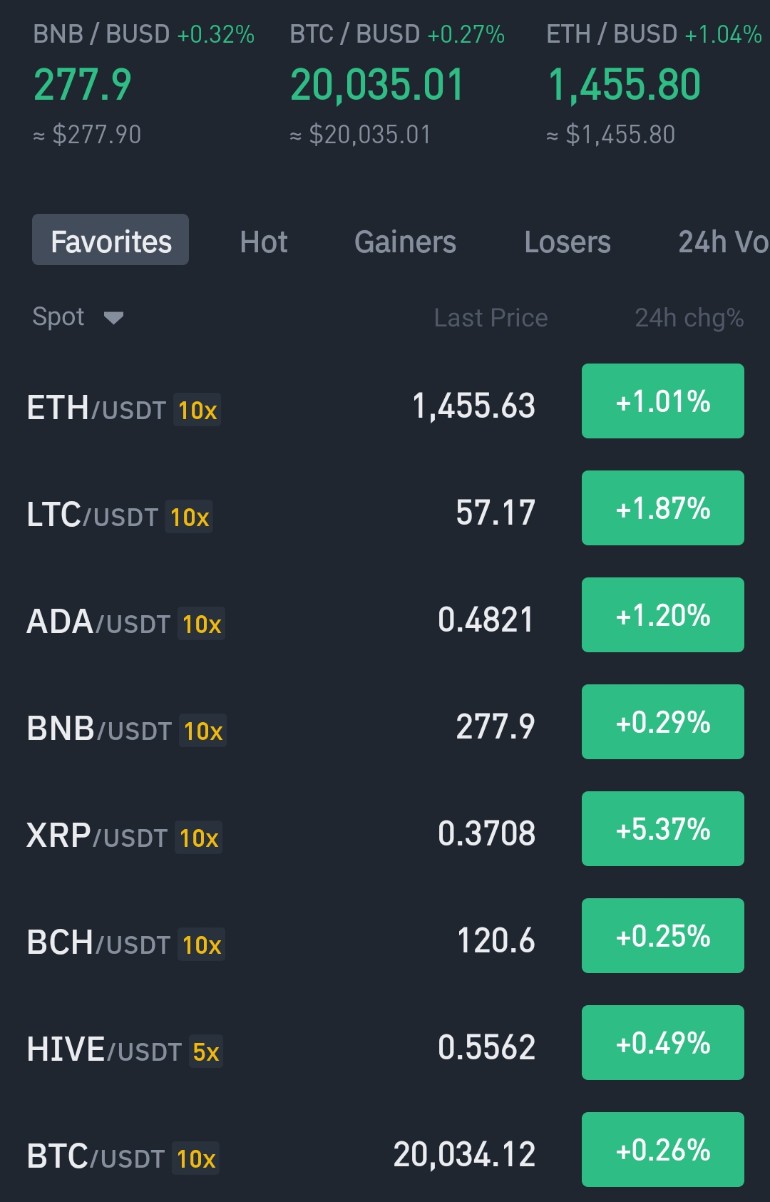Sort by 24h chg% column header
The width and height of the screenshot is (770, 1202).
pos(689,318)
